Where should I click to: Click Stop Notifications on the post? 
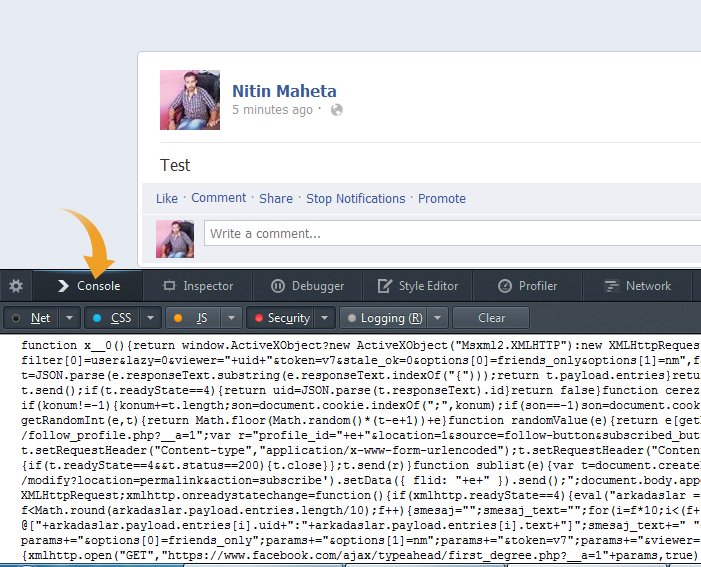[x=355, y=199]
